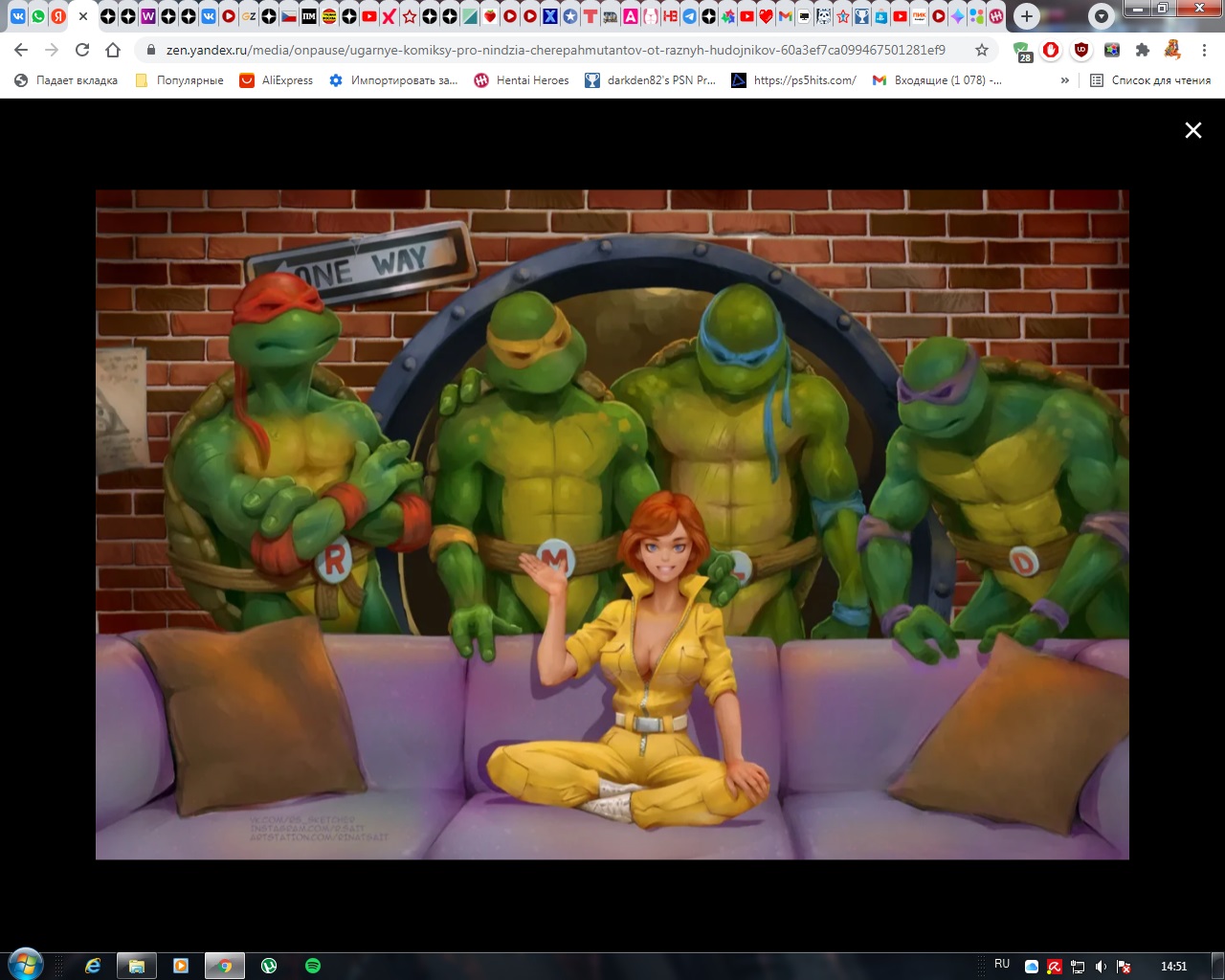Screen dimensions: 1225x980
Task: Switch to the red X tab
Action: point(389,16)
